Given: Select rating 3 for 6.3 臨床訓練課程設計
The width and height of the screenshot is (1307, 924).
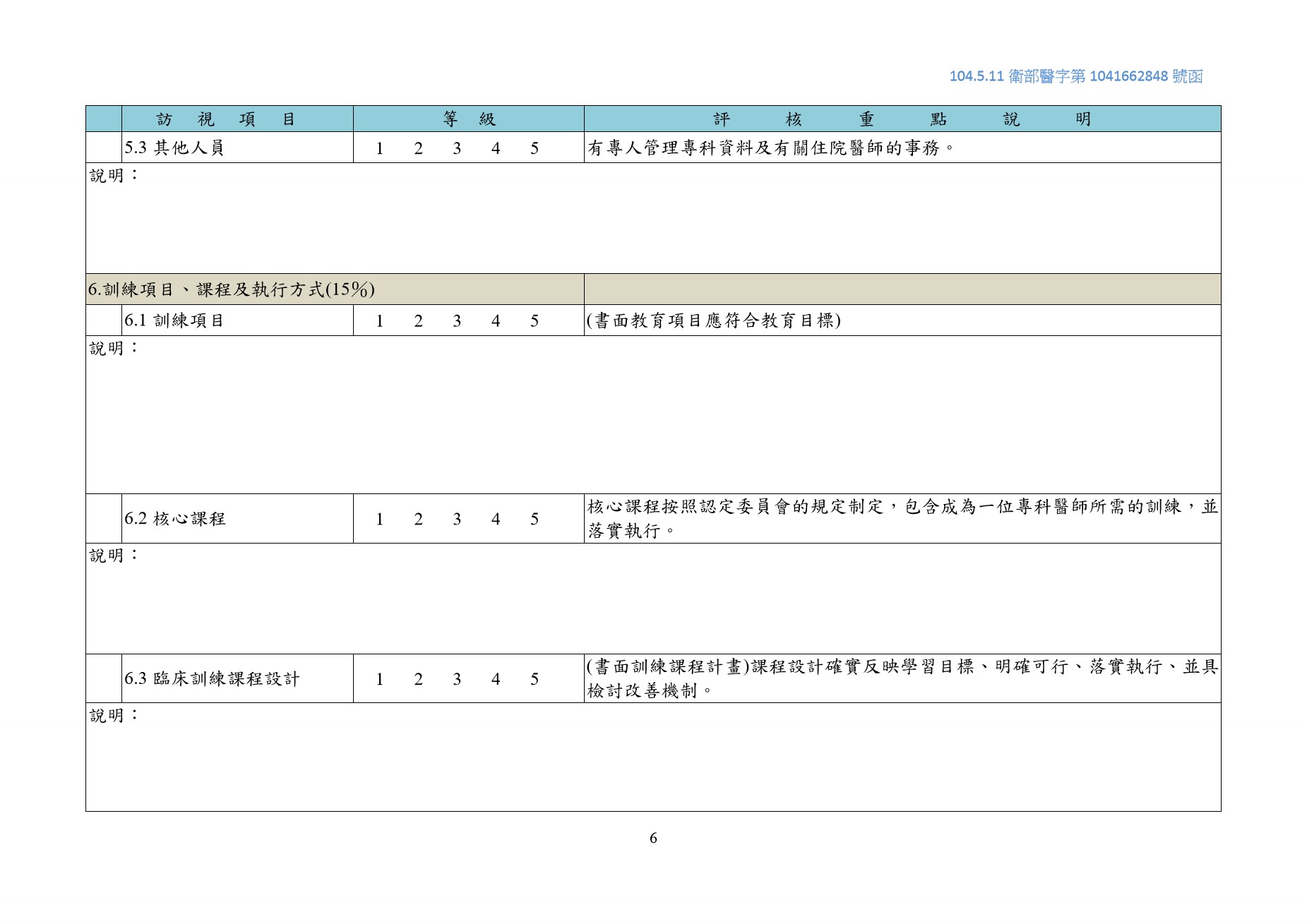Looking at the screenshot, I should click(x=457, y=679).
